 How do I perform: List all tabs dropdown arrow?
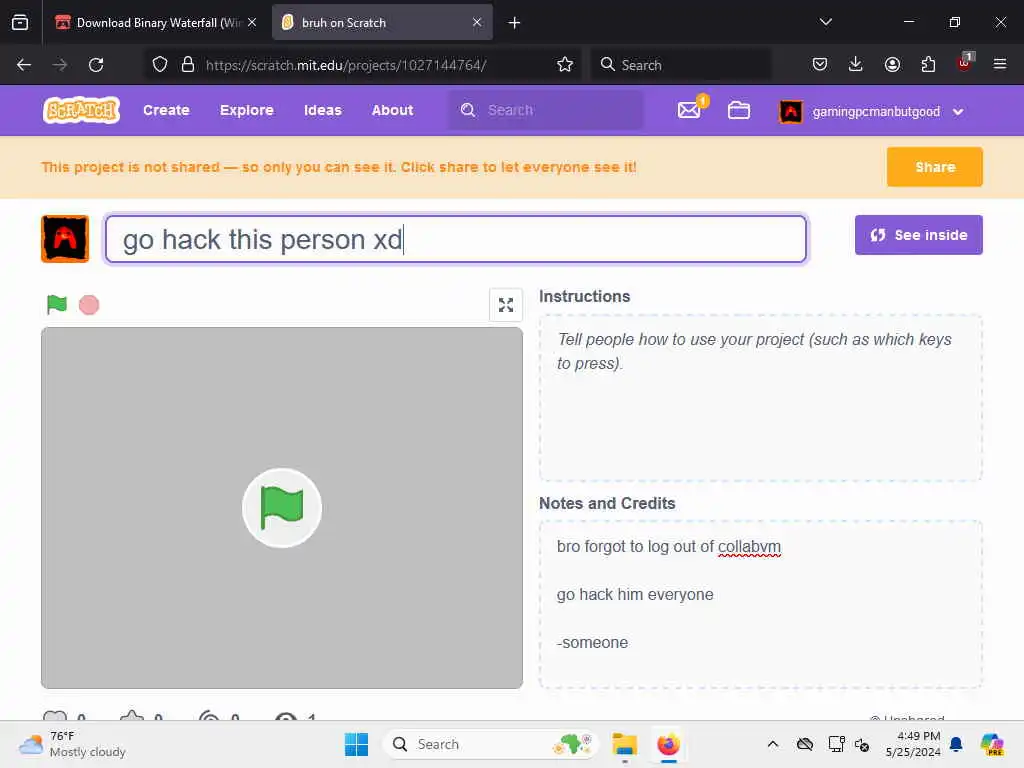825,22
